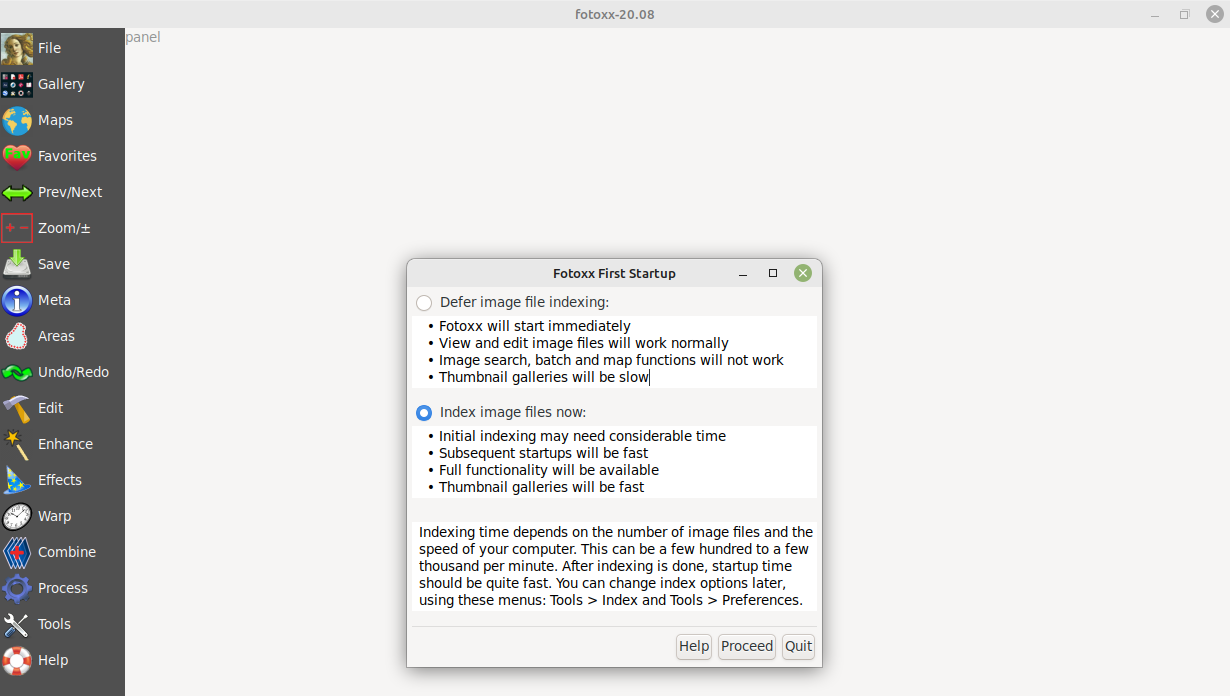Close the Fotoxx First Startup dialog

pyautogui.click(x=802, y=273)
